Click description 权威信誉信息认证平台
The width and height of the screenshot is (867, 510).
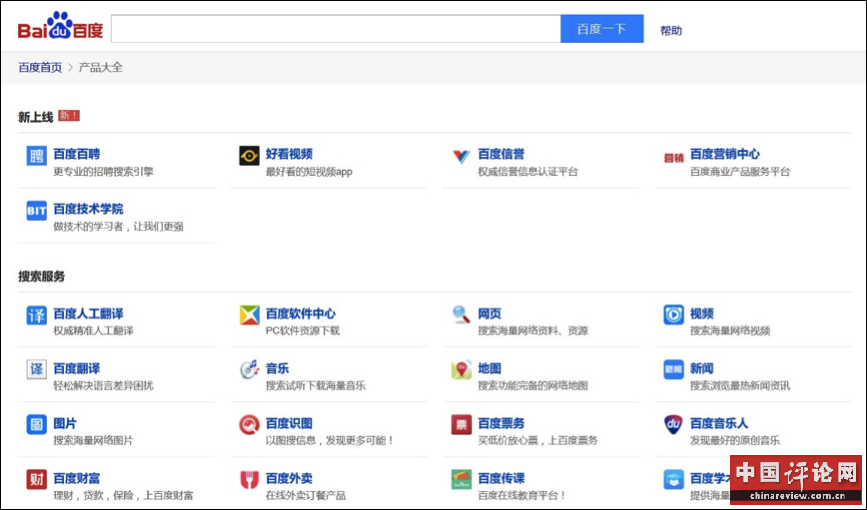click(527, 171)
